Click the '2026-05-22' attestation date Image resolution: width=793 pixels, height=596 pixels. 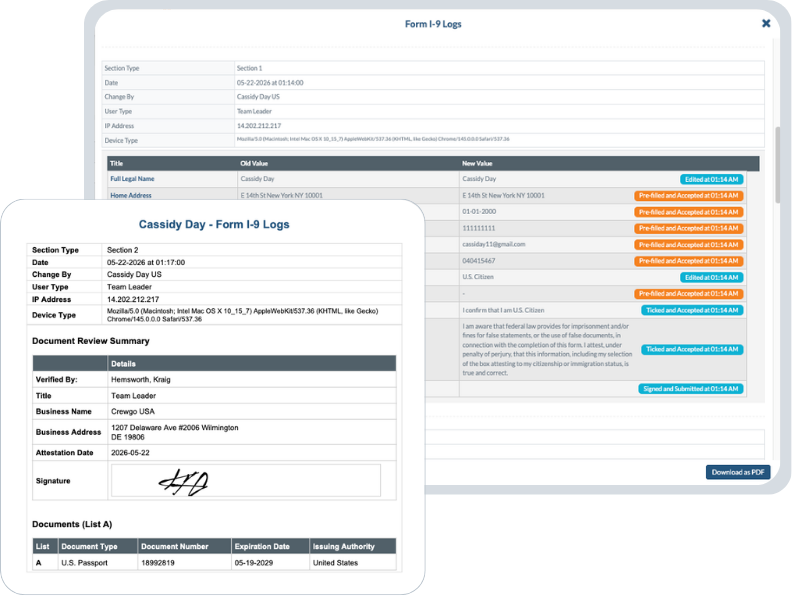coord(130,453)
